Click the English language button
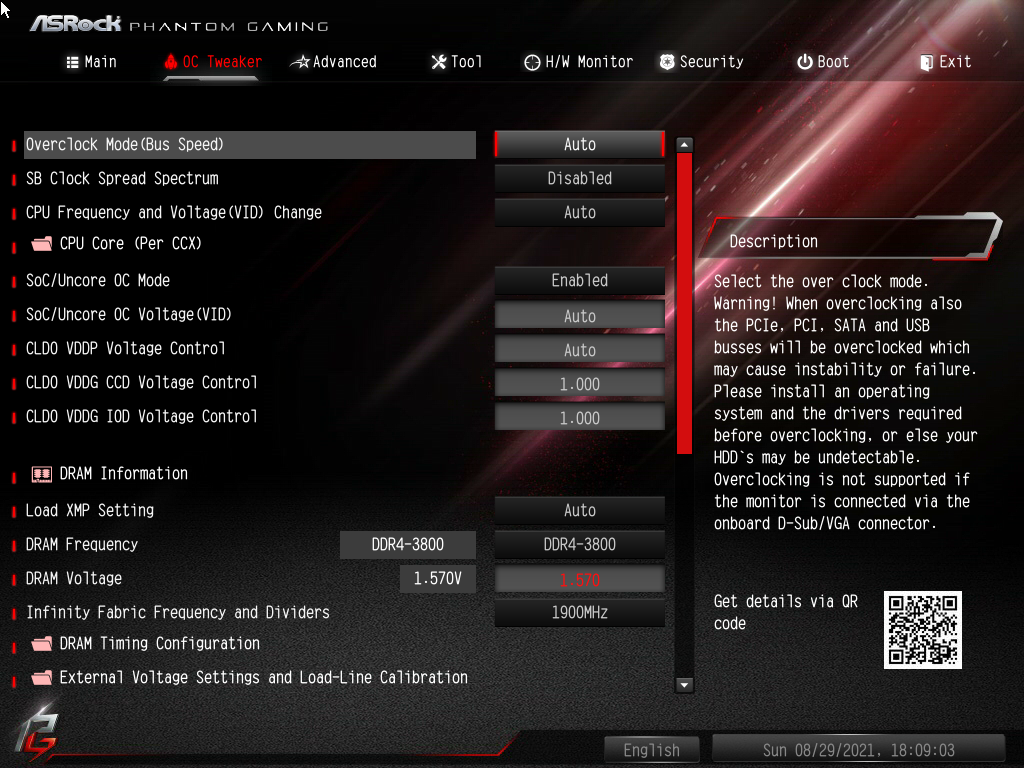 [x=652, y=750]
